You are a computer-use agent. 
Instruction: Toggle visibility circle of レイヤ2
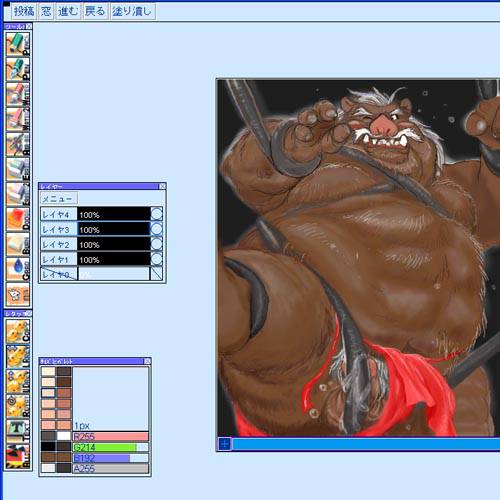tap(157, 244)
